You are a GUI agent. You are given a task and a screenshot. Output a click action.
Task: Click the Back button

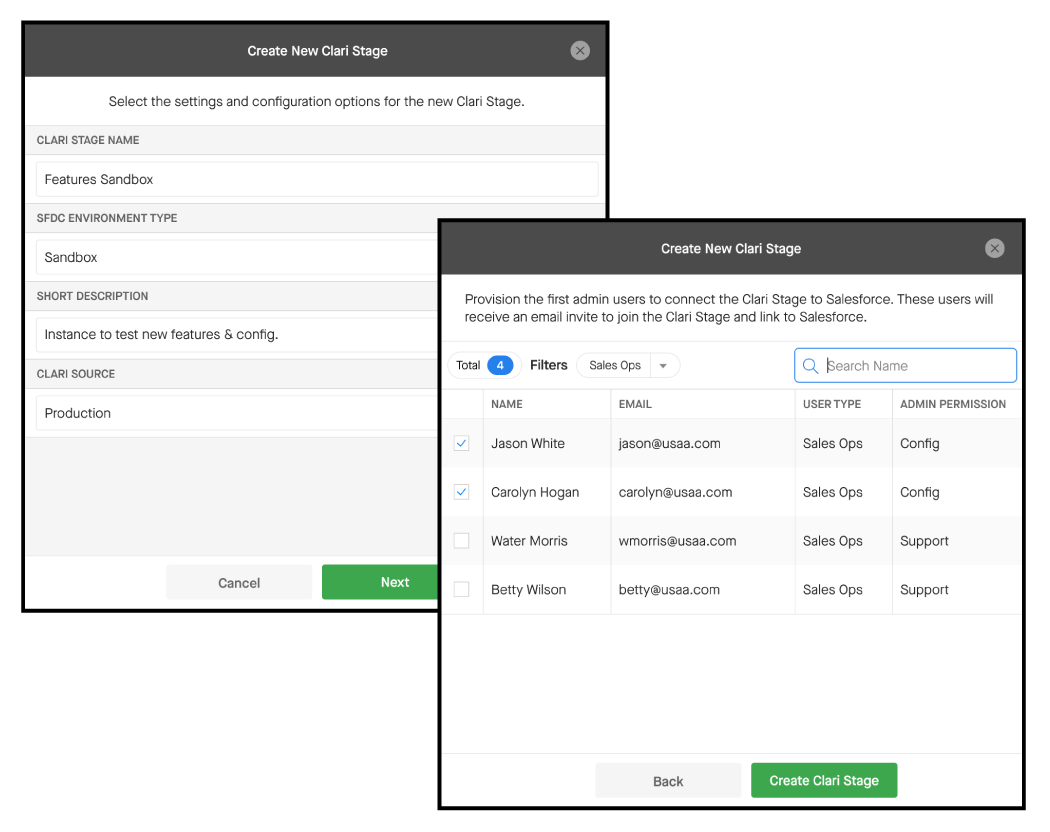(668, 781)
